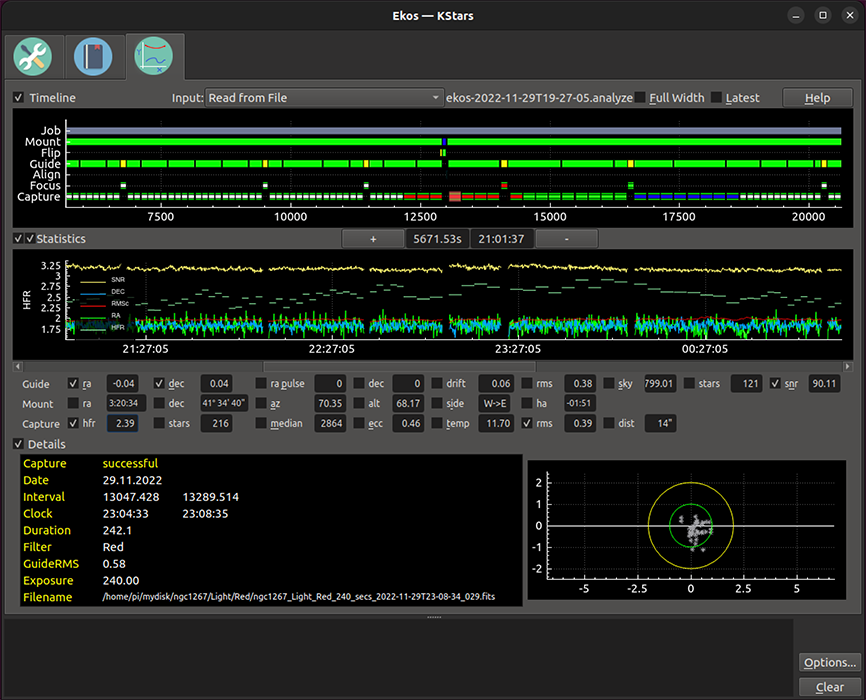Collapse the Details section
866x700 pixels.
[x=17, y=443]
